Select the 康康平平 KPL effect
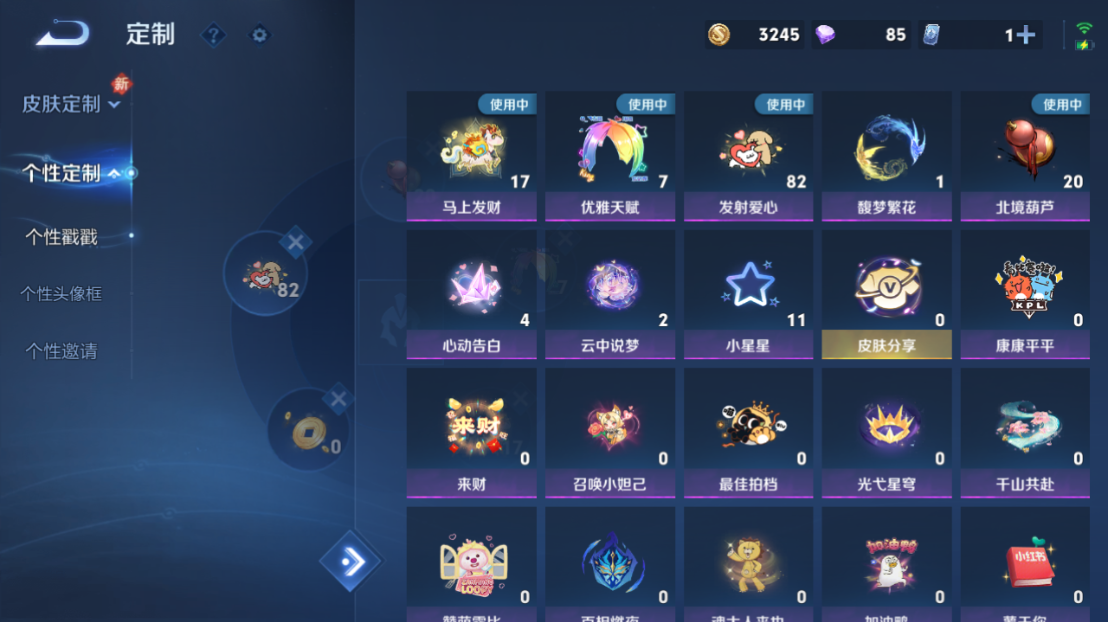1108x622 pixels. [1025, 295]
